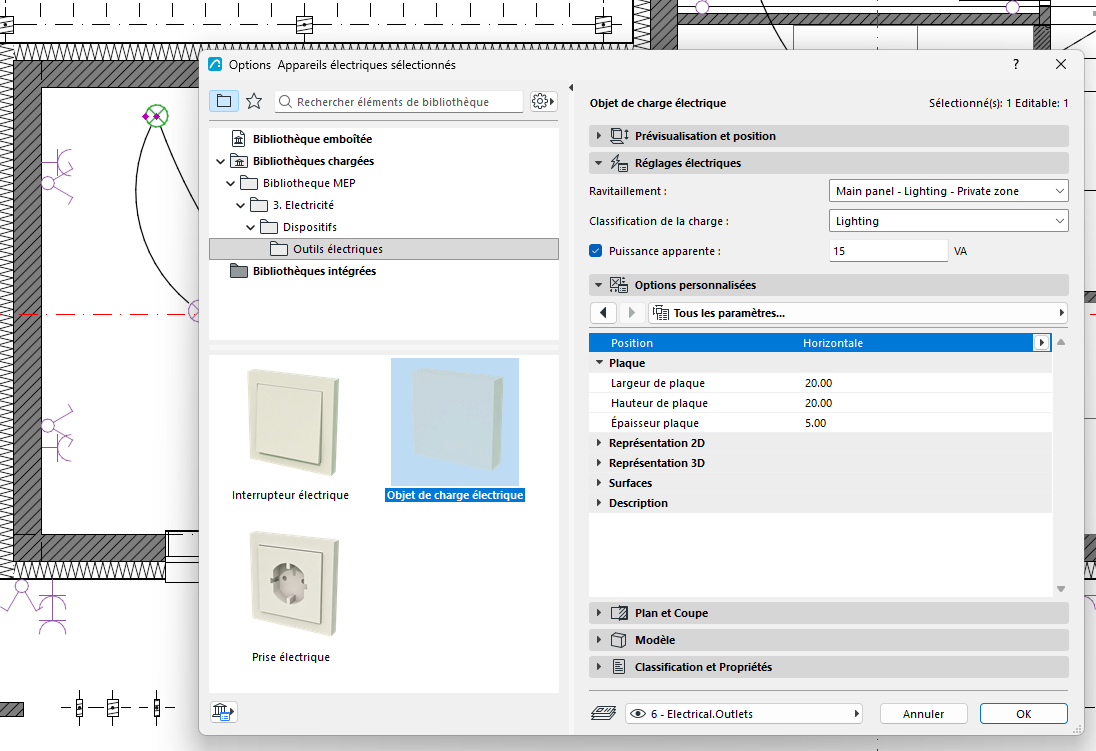Image resolution: width=1096 pixels, height=751 pixels.
Task: Click the Annuler button
Action: 923,714
